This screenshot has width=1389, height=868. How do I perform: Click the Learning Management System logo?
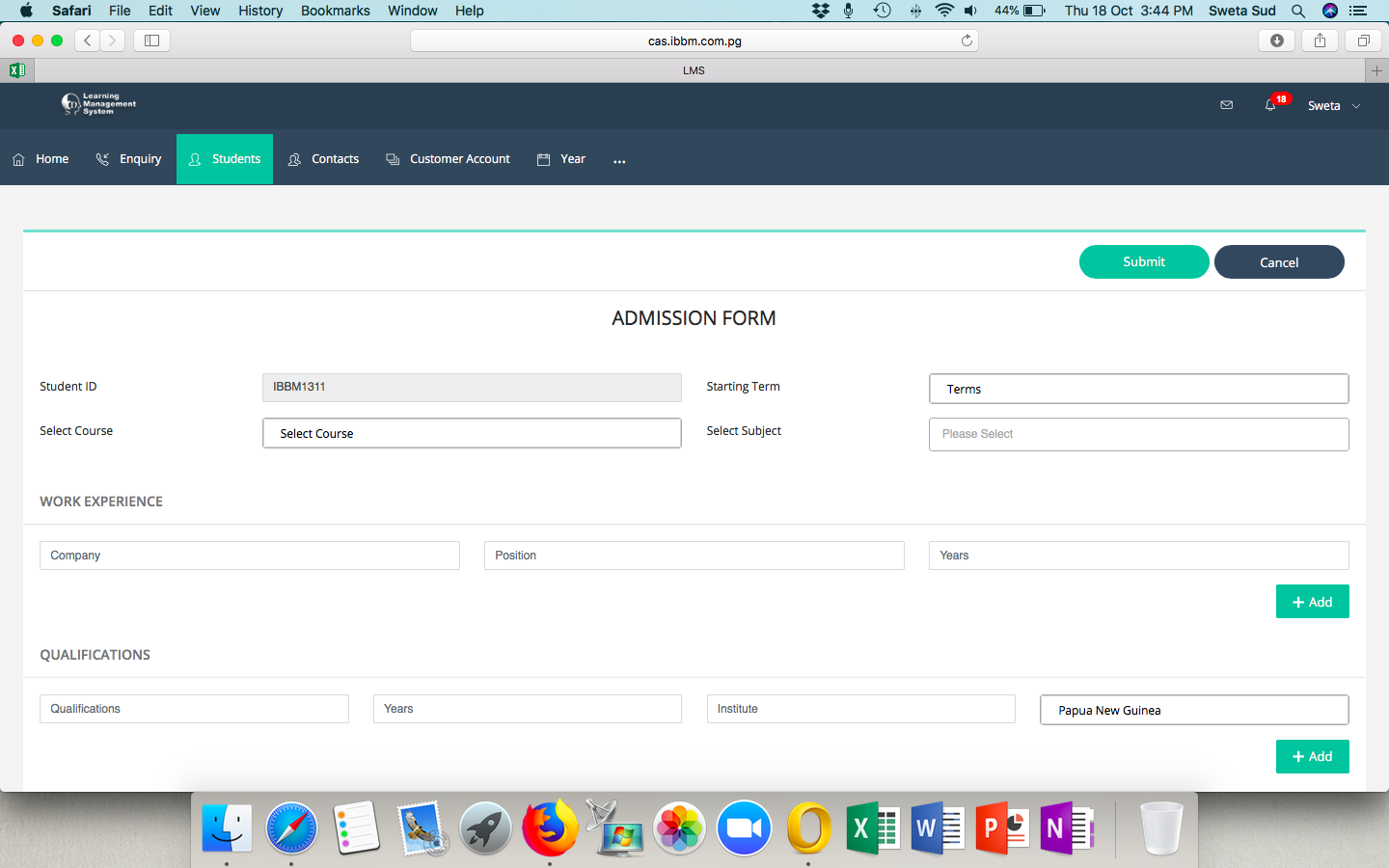pos(98,104)
